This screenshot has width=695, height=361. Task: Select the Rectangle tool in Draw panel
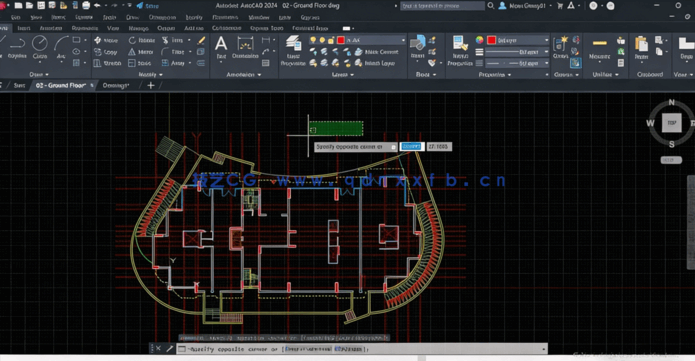click(76, 40)
